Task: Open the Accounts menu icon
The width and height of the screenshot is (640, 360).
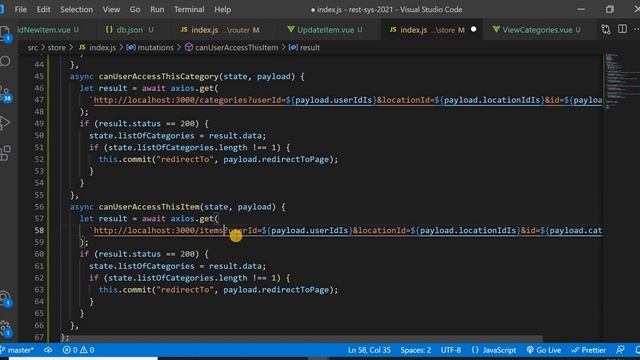Action: pos(5,298)
